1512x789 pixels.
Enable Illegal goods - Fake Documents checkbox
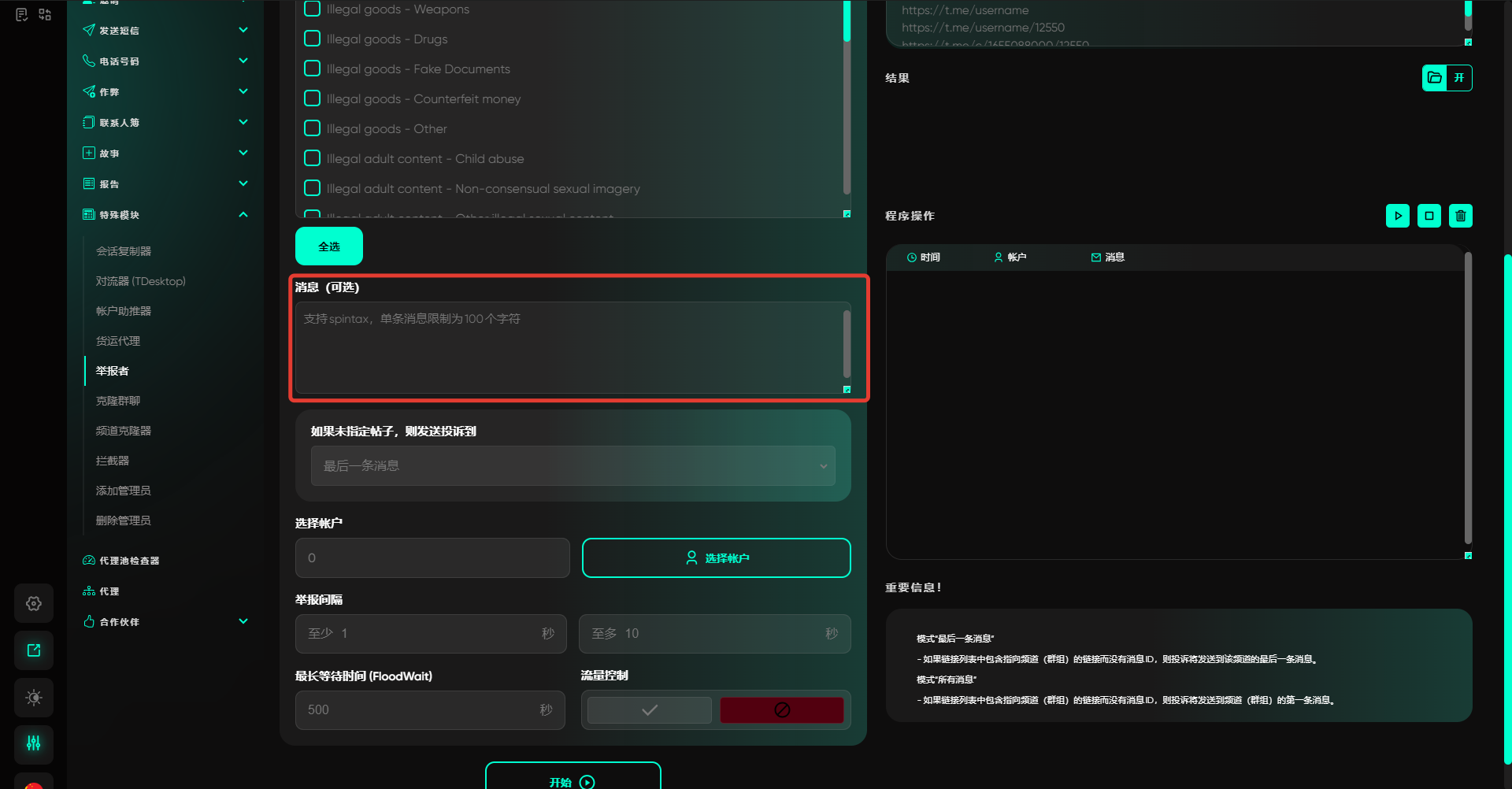[313, 69]
